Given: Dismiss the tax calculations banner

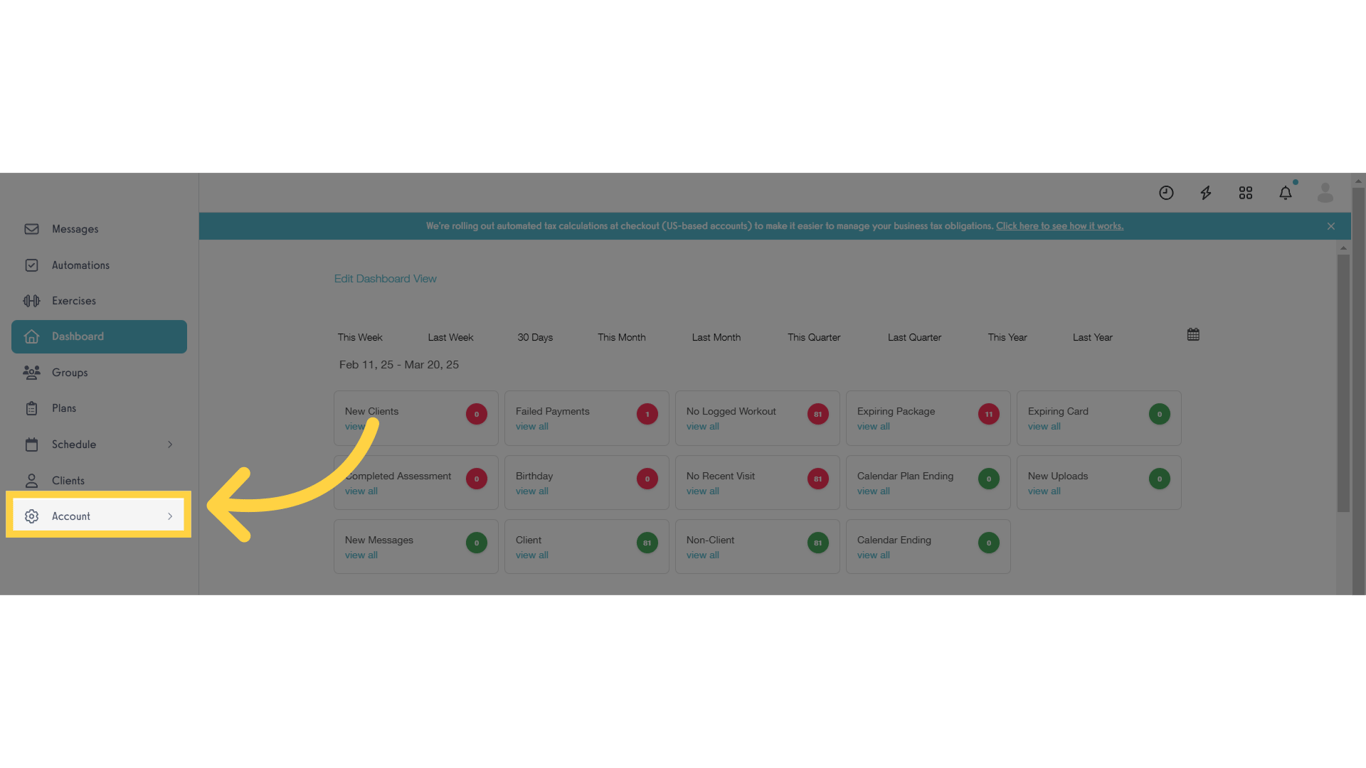Looking at the screenshot, I should pos(1331,226).
